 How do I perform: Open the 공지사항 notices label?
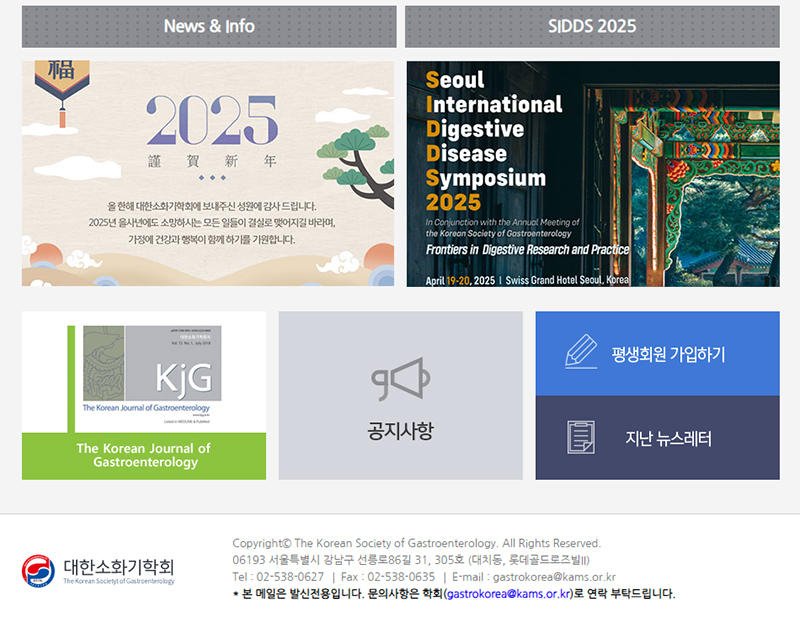pos(401,431)
